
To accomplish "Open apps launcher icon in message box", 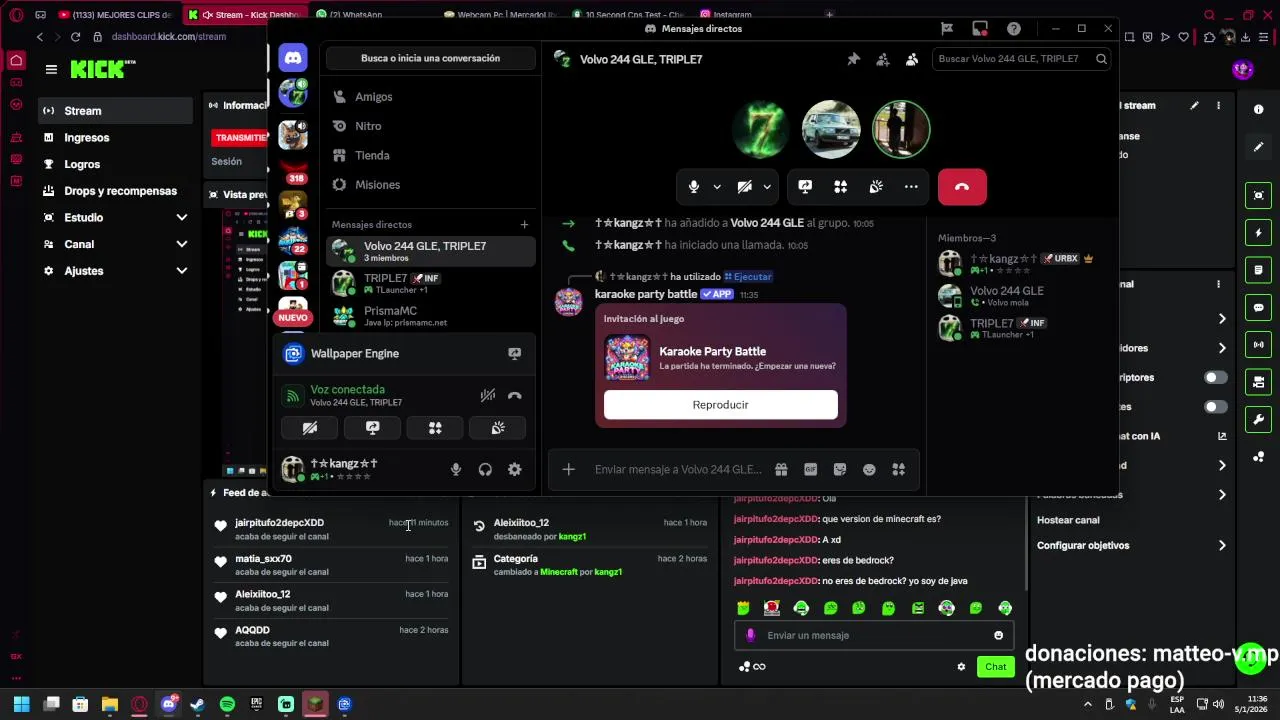I will (x=898, y=469).
